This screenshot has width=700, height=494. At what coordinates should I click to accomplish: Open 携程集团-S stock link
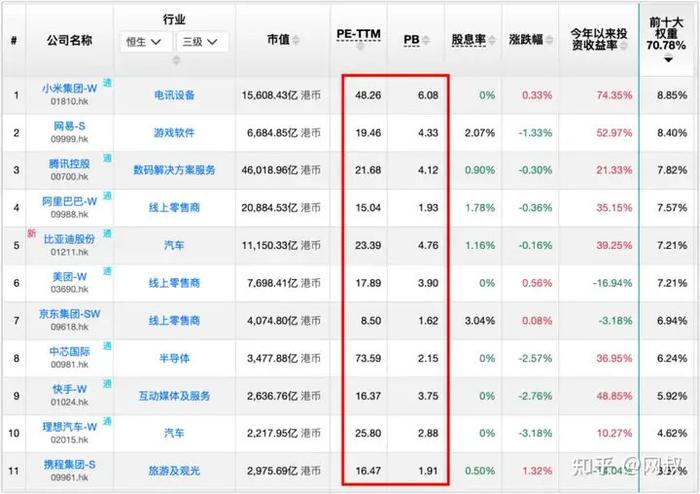70,465
